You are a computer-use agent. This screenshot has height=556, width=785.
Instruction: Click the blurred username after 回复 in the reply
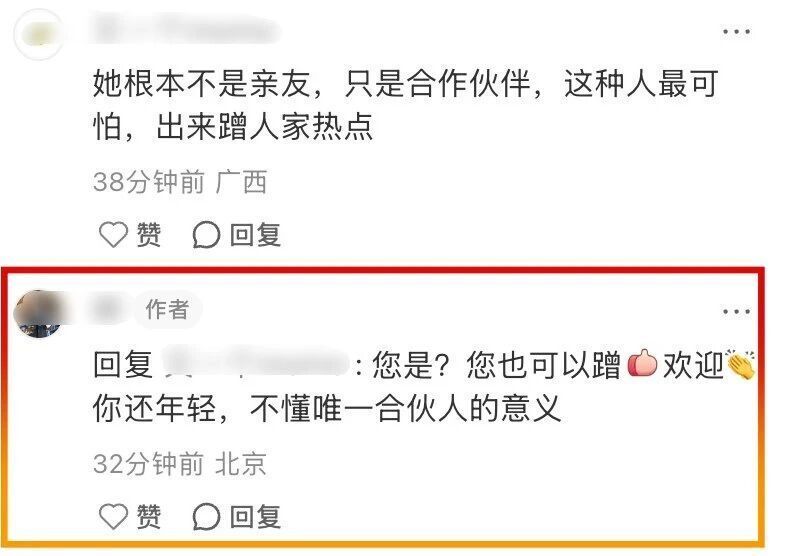[x=256, y=364]
